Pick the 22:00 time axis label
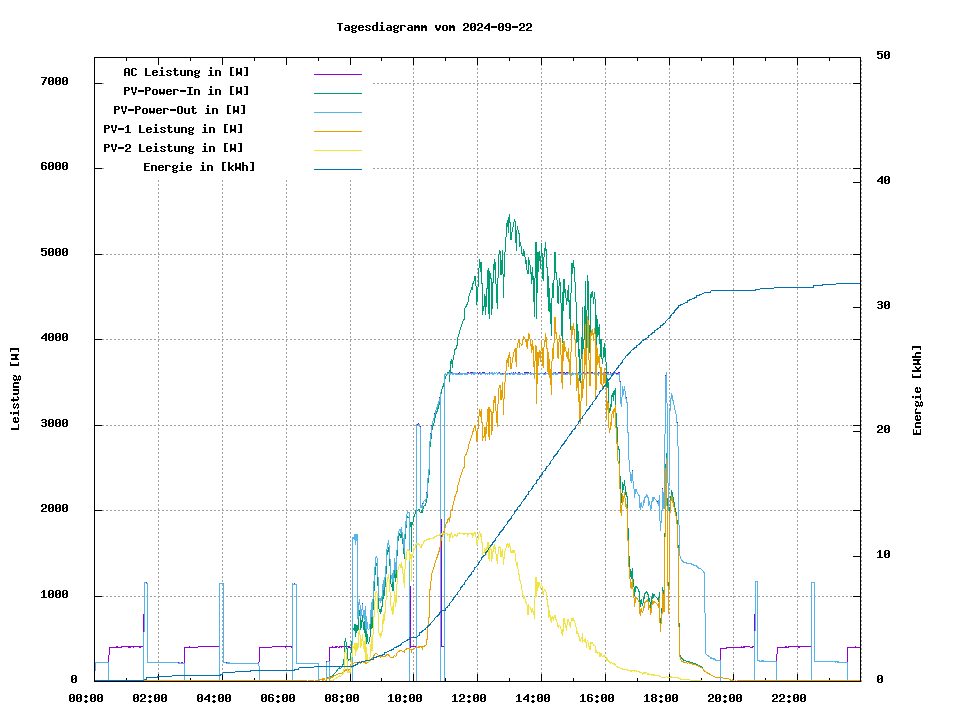 pos(789,698)
